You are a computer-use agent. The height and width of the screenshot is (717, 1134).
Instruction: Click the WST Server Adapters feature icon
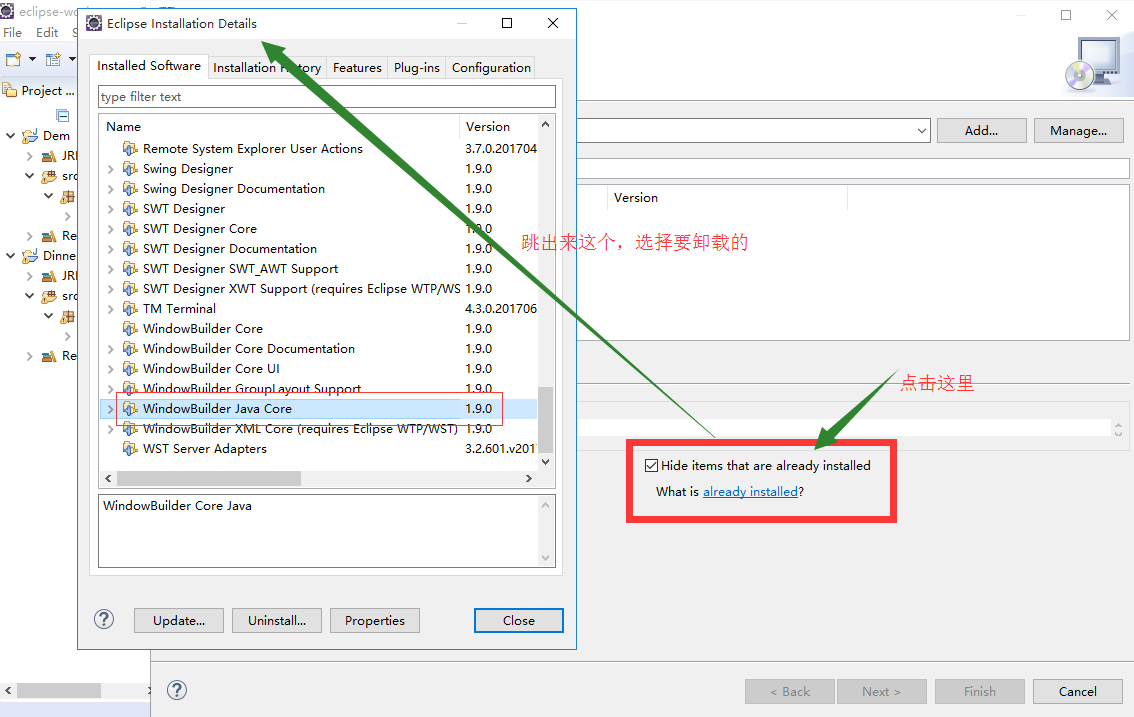[x=130, y=449]
